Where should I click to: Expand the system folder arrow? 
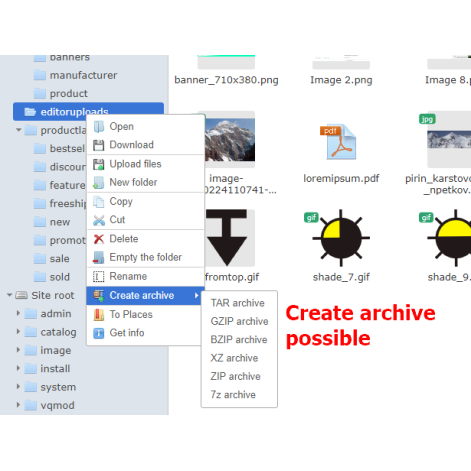(18, 387)
